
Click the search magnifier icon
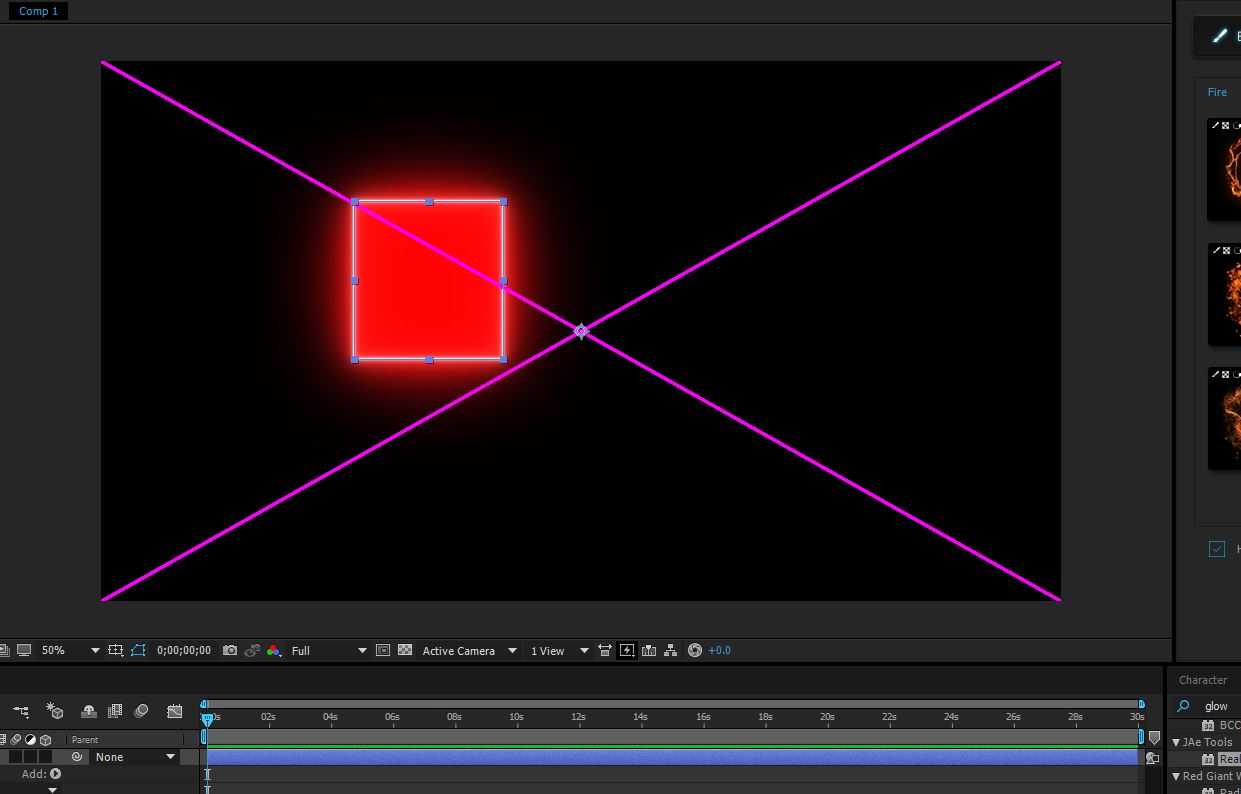(x=1184, y=706)
